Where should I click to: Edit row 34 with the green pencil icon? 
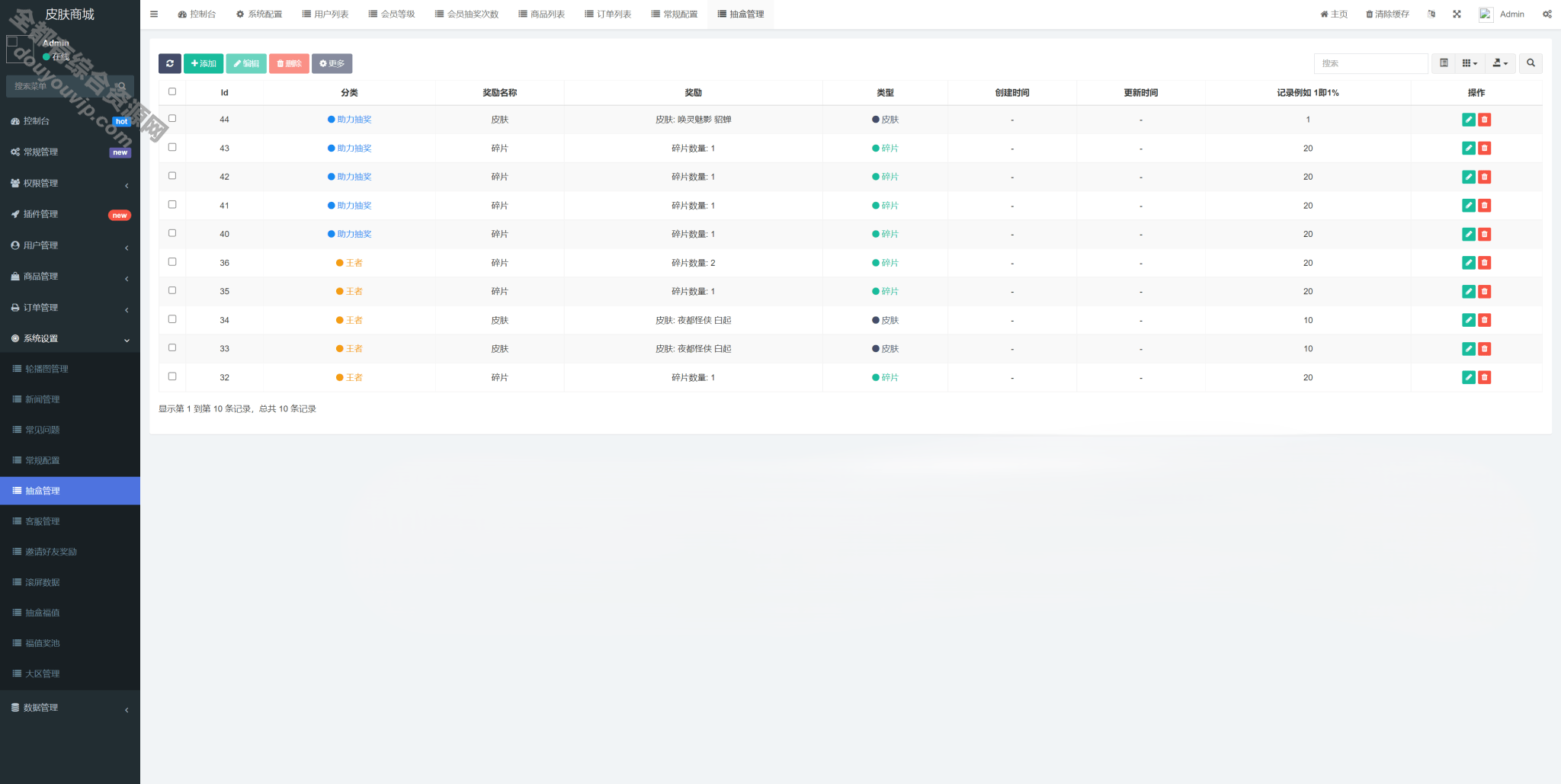tap(1469, 320)
